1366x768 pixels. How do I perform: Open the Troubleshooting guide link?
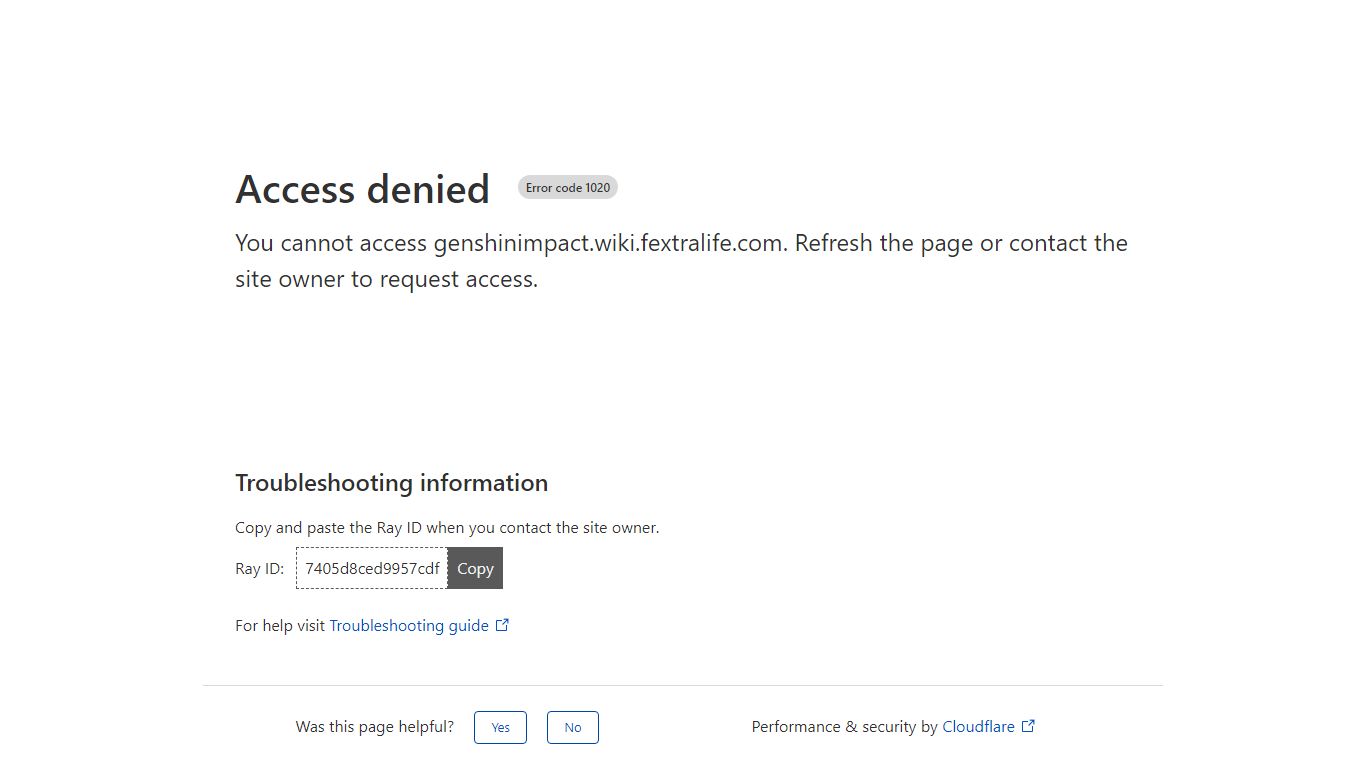(x=409, y=625)
